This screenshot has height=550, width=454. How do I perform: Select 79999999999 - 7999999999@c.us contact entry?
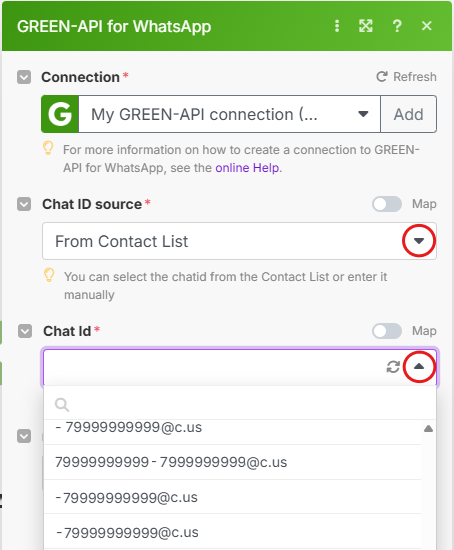click(232, 462)
